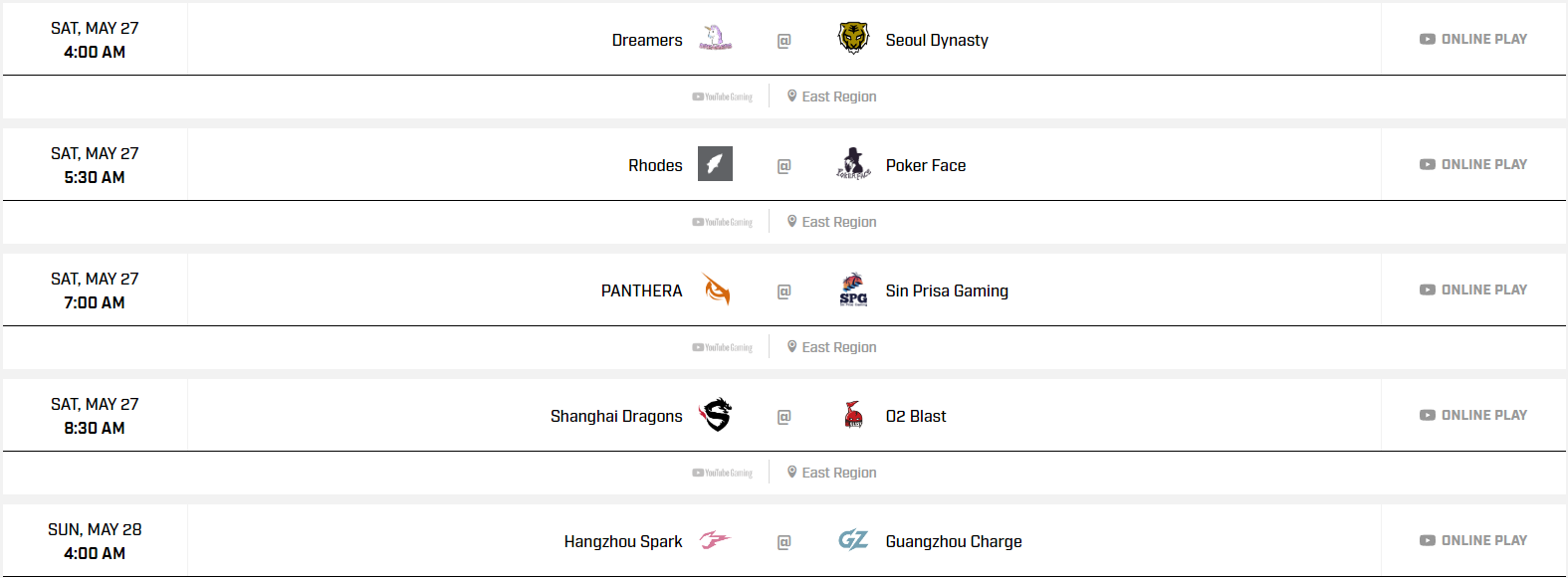
Task: Click the Shanghai Dragons team logo
Action: (715, 415)
